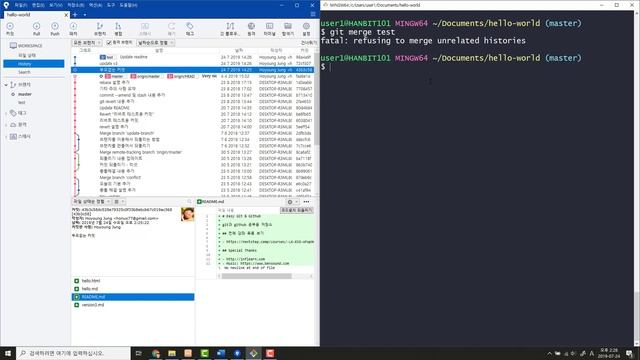Expand the Remotes section in sidebar
This screenshot has width=640, height=360.
point(6,124)
